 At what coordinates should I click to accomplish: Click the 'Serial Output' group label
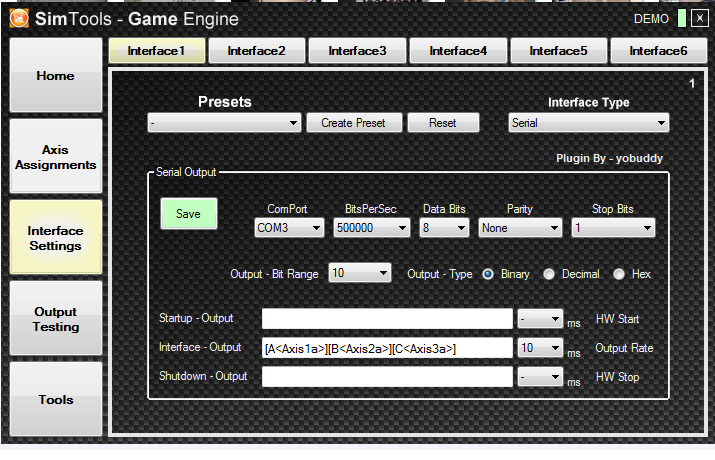(186, 172)
